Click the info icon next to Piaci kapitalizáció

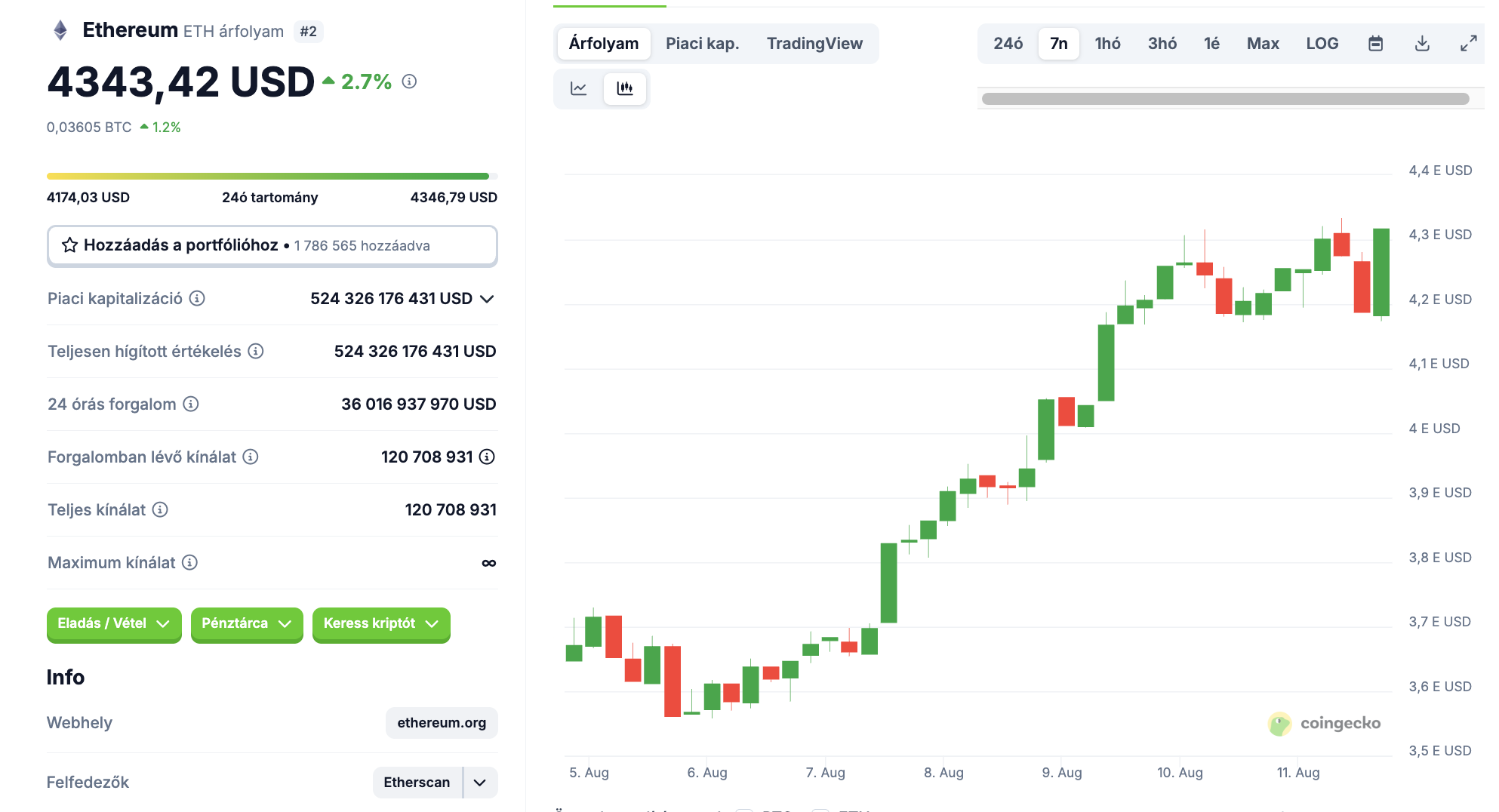pyautogui.click(x=196, y=298)
